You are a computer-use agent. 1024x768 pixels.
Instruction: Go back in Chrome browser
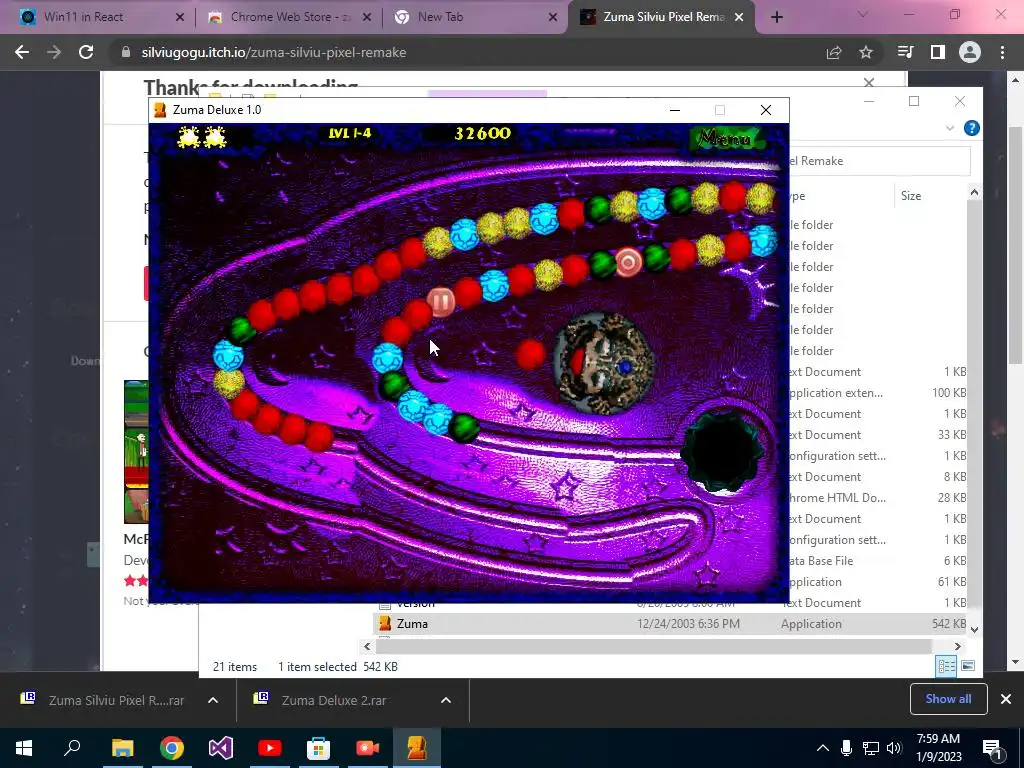[x=22, y=52]
